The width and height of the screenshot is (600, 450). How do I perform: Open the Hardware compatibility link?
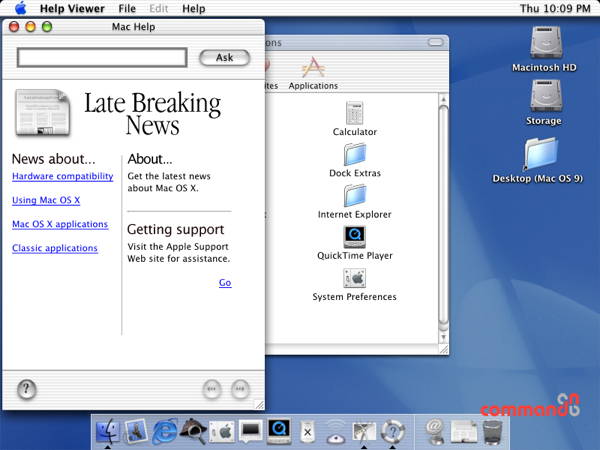pyautogui.click(x=63, y=176)
